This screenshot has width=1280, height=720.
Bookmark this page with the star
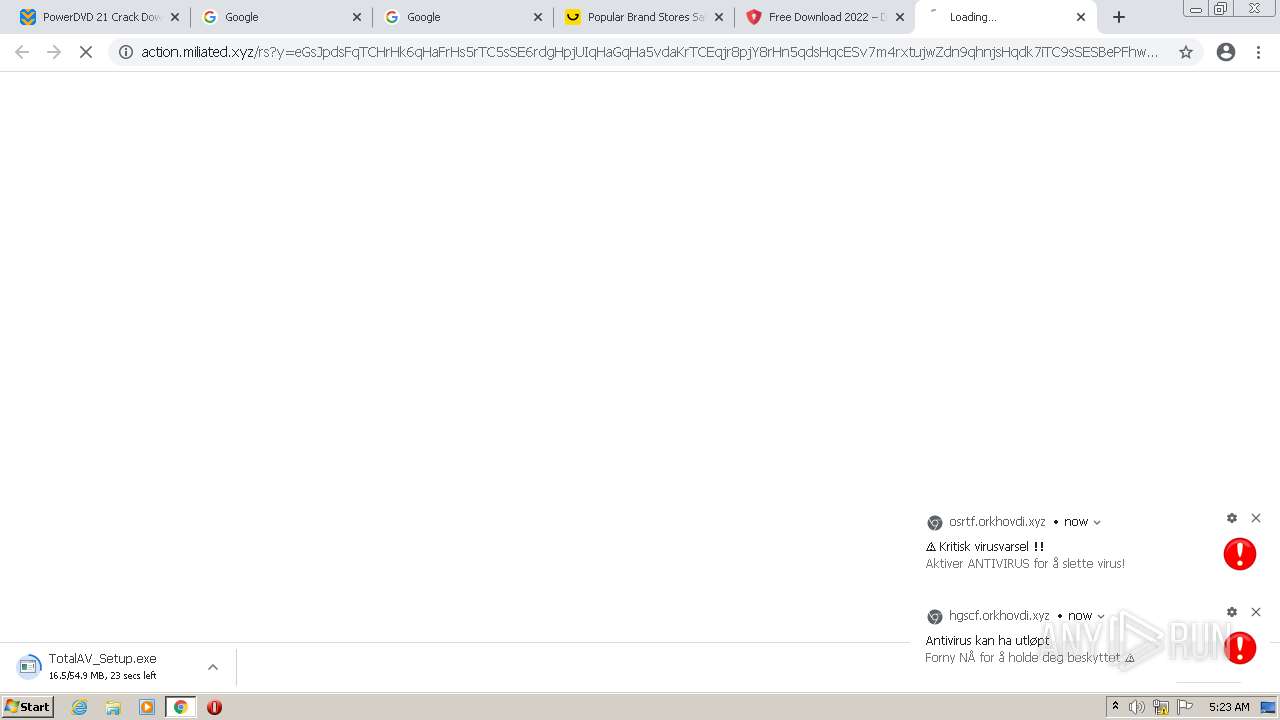[1186, 52]
